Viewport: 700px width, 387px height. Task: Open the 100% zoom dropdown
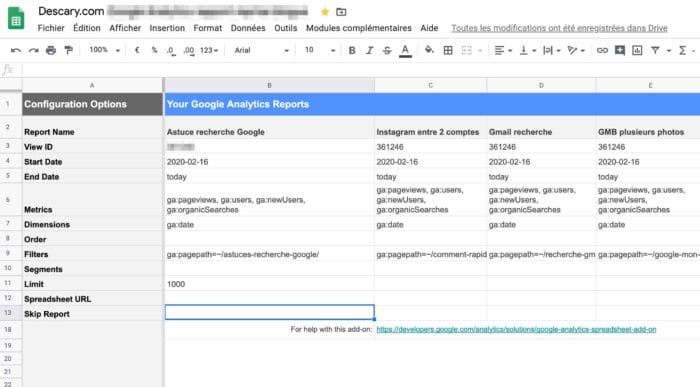coord(104,50)
